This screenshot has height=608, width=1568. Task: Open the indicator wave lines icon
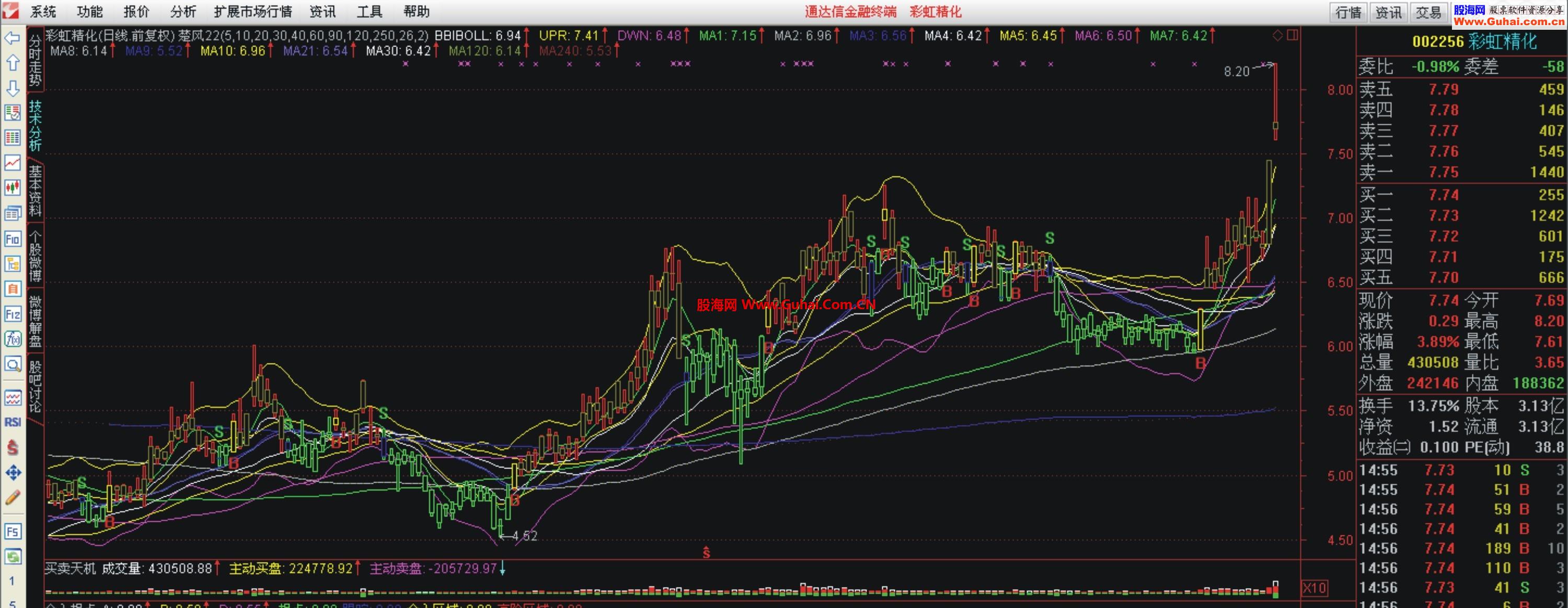[12, 398]
